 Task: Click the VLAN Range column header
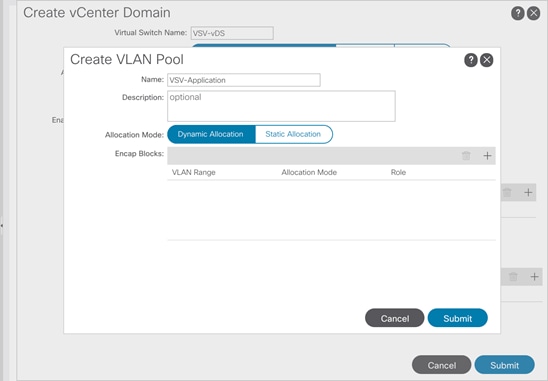pos(194,172)
